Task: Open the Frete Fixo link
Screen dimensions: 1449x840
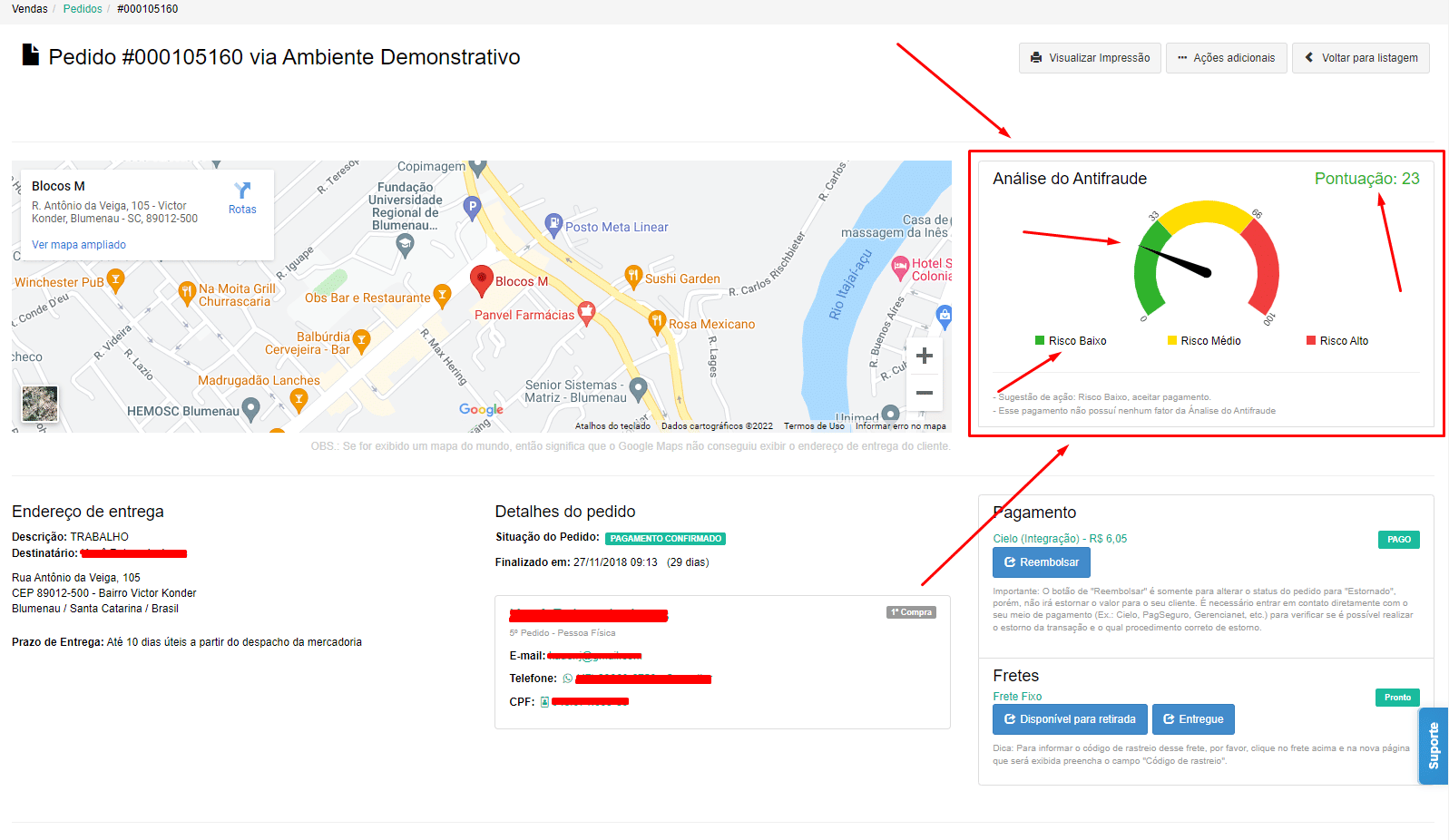Action: [1017, 697]
